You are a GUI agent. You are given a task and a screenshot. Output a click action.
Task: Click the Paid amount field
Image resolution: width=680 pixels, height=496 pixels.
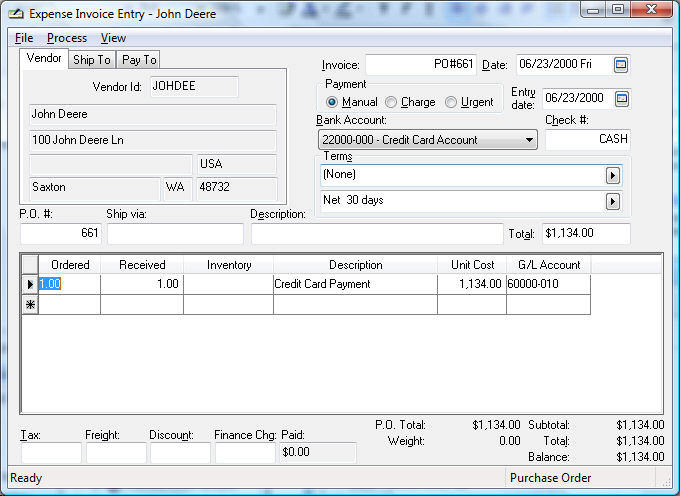(x=318, y=453)
